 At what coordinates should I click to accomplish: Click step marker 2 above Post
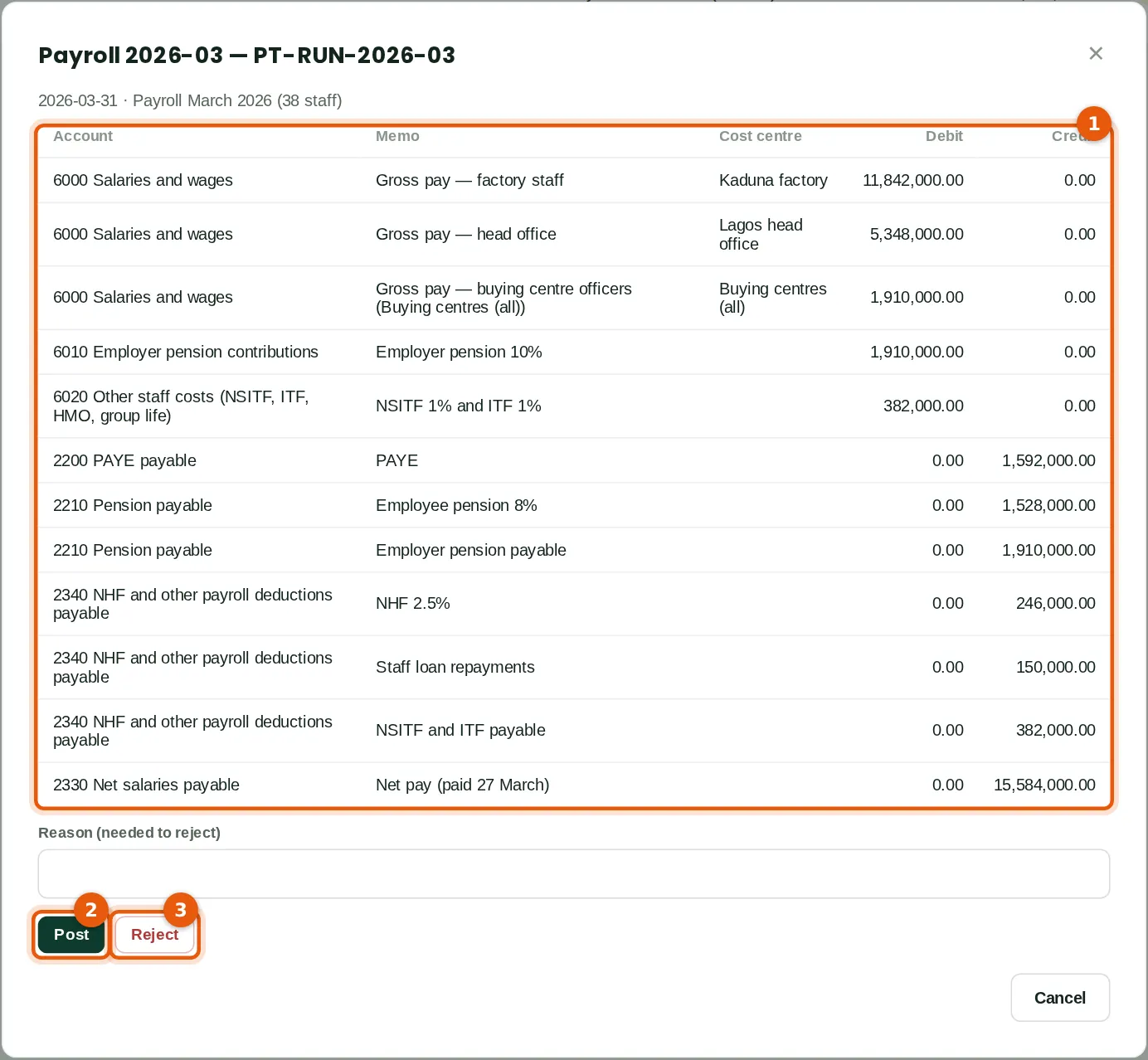coord(91,910)
